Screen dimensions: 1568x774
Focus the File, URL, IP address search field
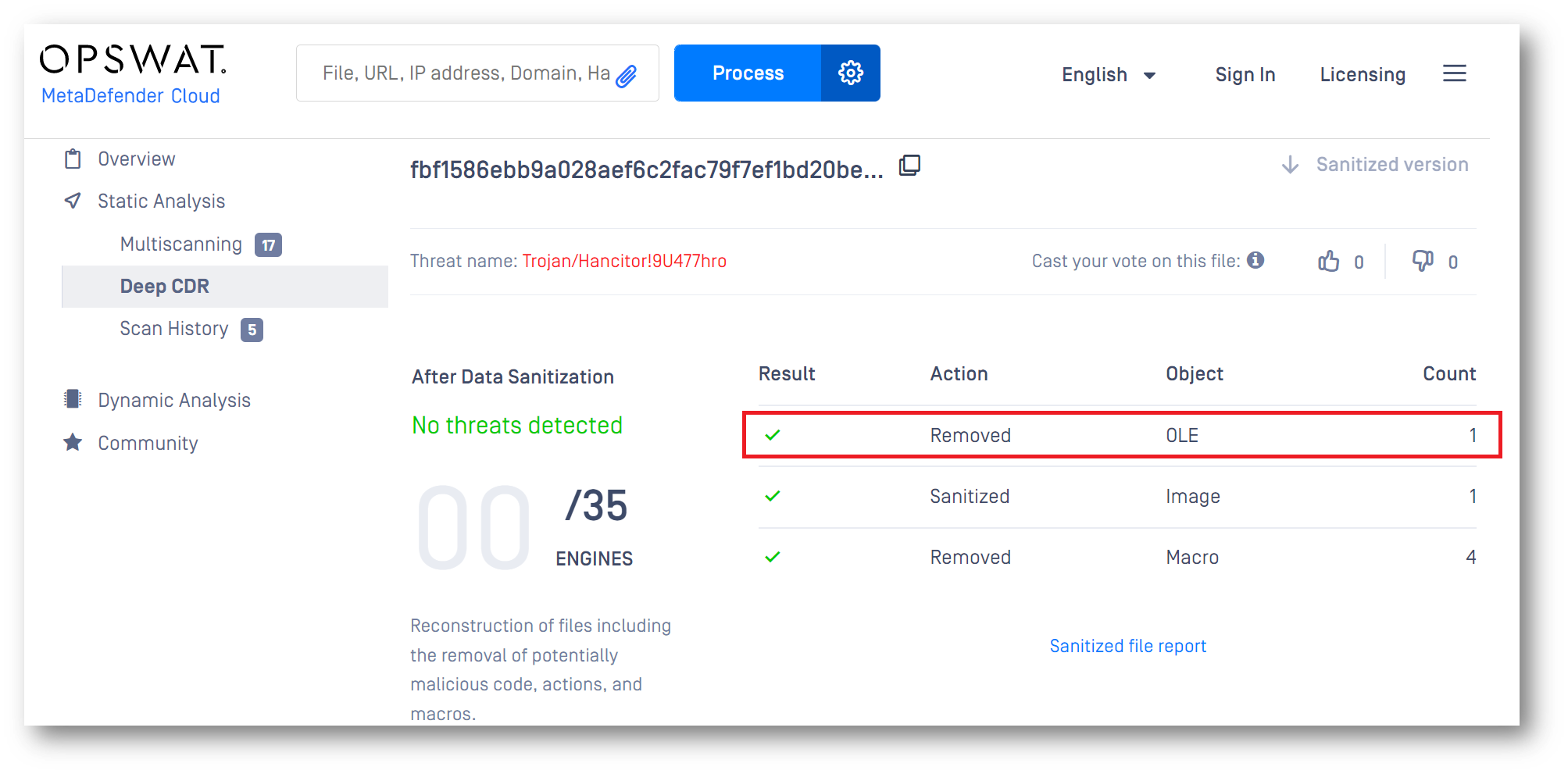466,73
